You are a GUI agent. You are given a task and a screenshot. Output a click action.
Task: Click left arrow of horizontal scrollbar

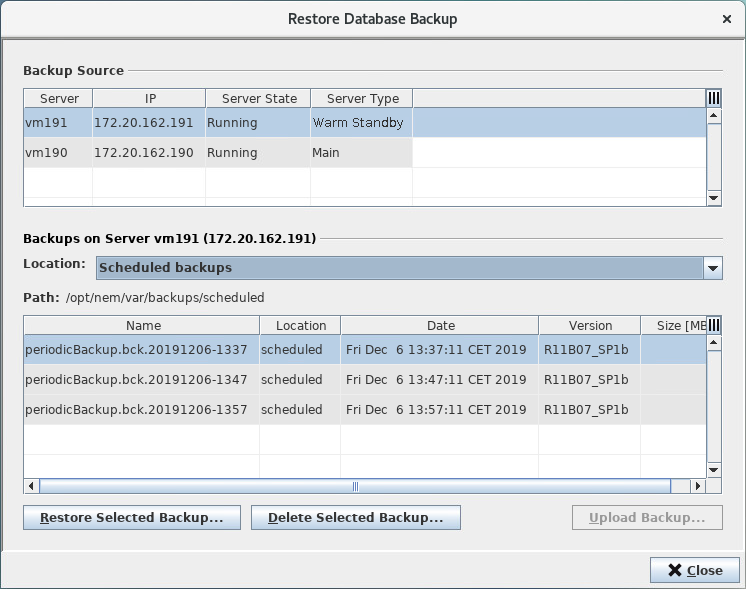(x=32, y=486)
